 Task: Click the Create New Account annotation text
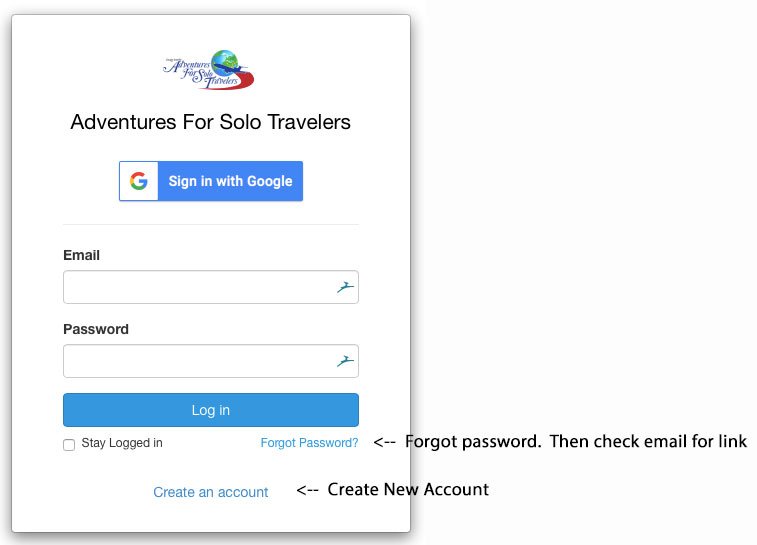408,489
